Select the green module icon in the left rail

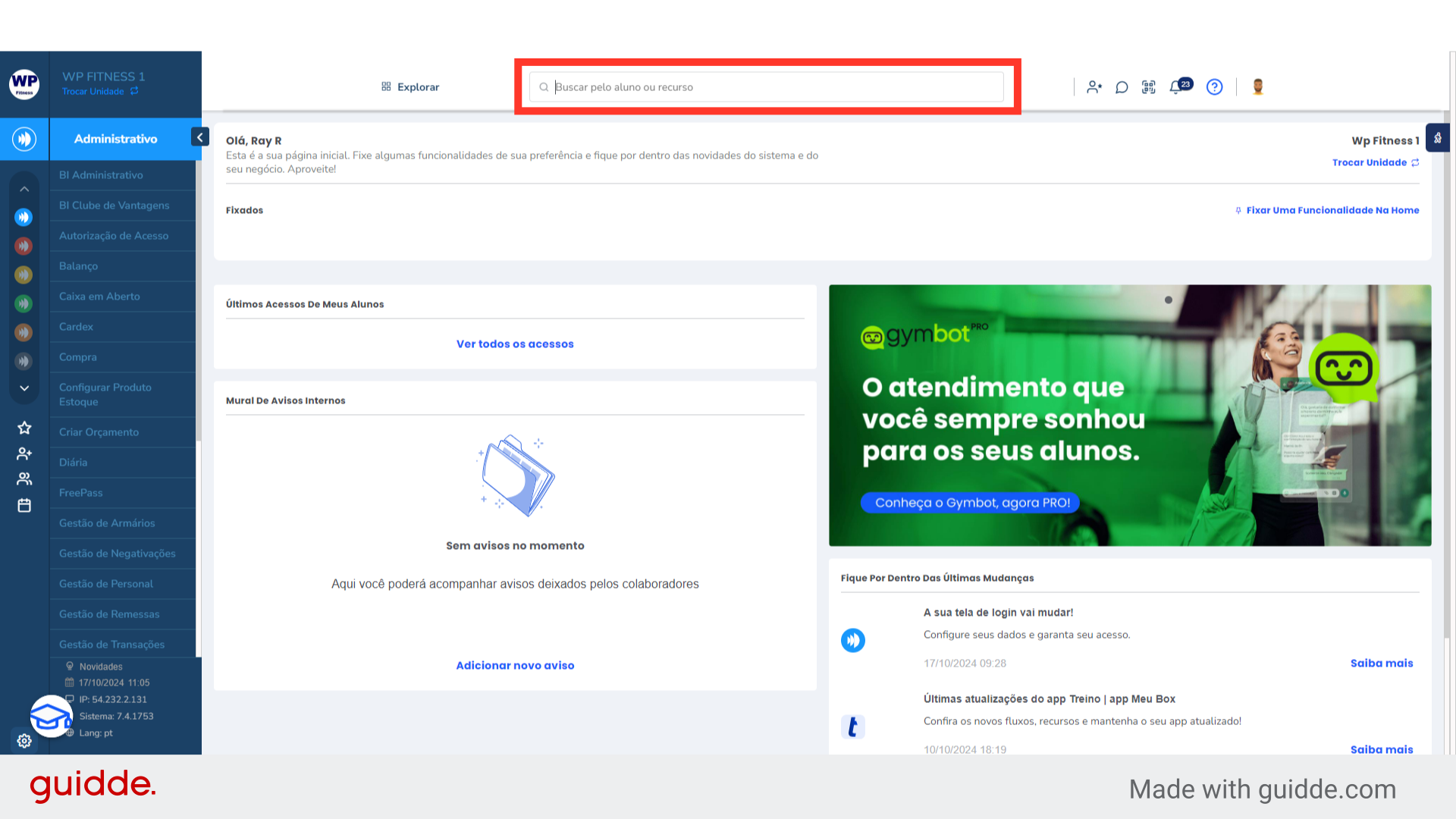coord(24,303)
